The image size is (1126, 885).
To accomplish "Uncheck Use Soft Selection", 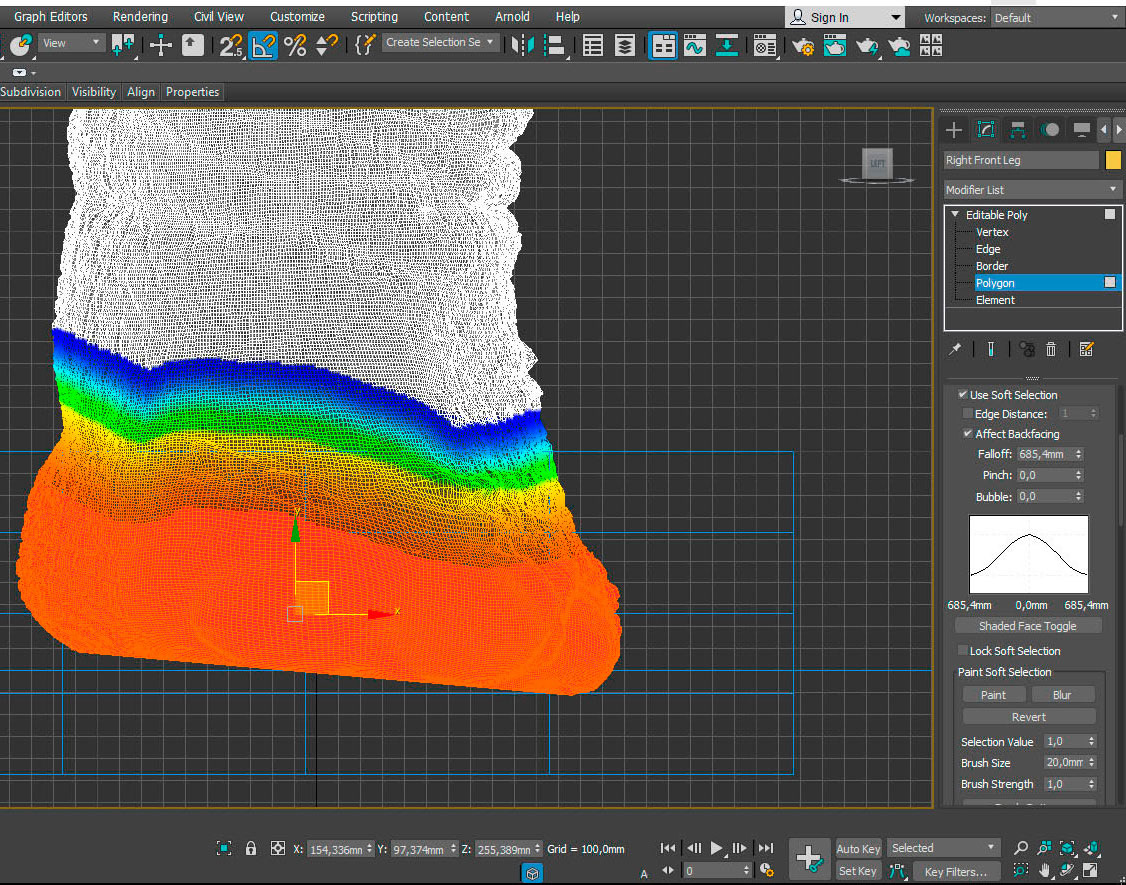I will (963, 395).
